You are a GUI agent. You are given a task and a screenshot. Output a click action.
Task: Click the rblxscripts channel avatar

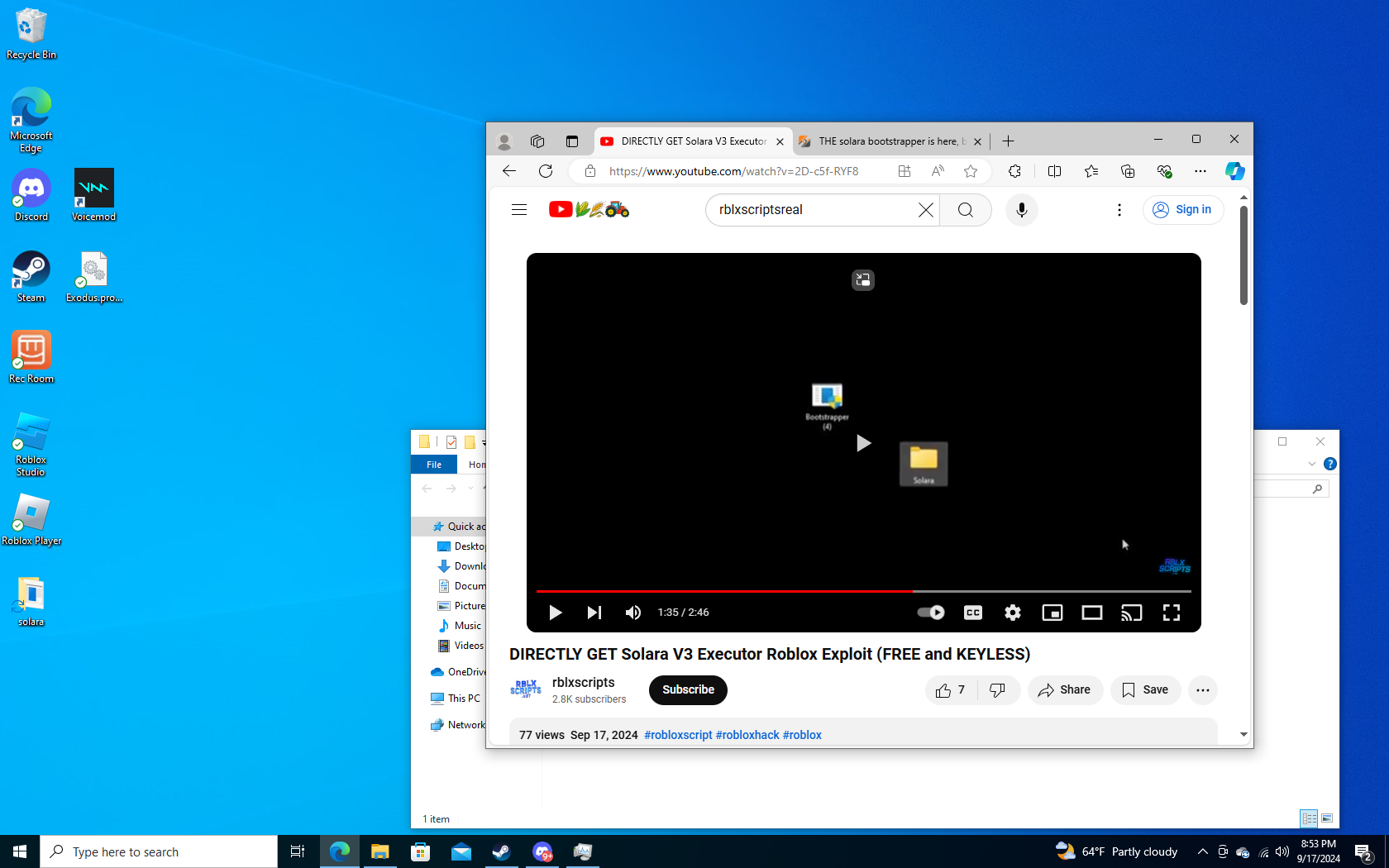pos(526,689)
